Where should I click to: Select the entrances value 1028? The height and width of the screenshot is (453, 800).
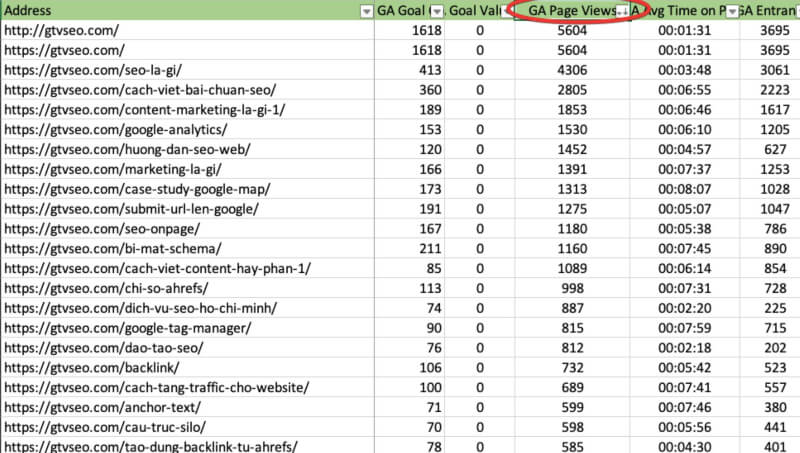point(770,189)
